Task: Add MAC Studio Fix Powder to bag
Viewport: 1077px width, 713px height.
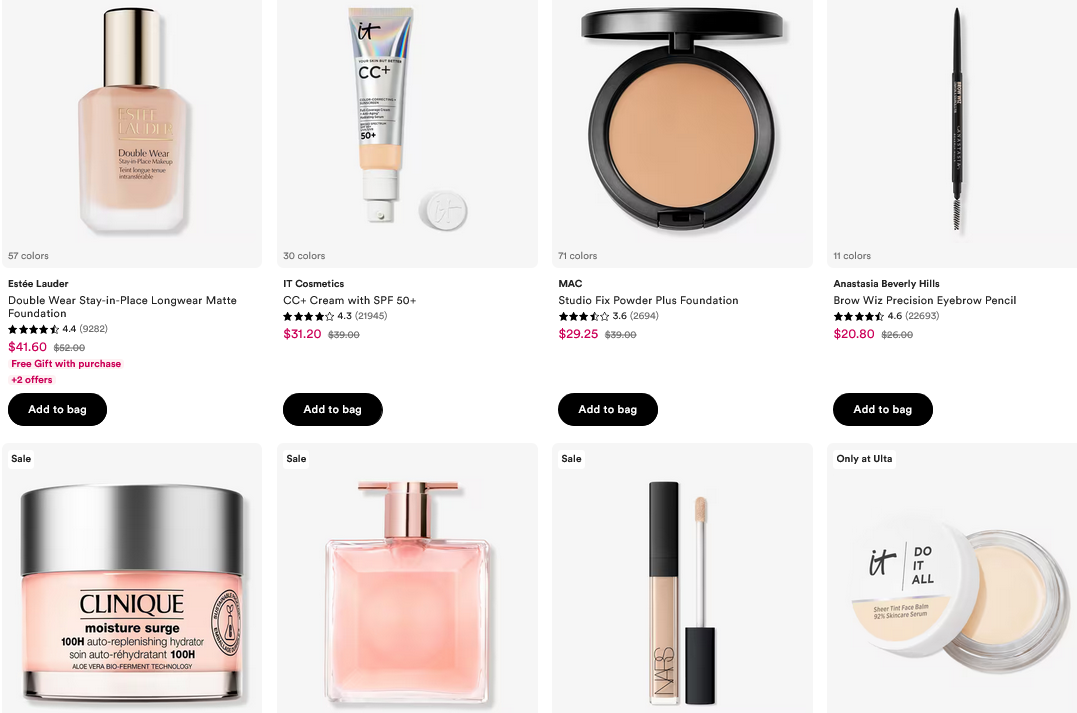Action: tap(608, 409)
